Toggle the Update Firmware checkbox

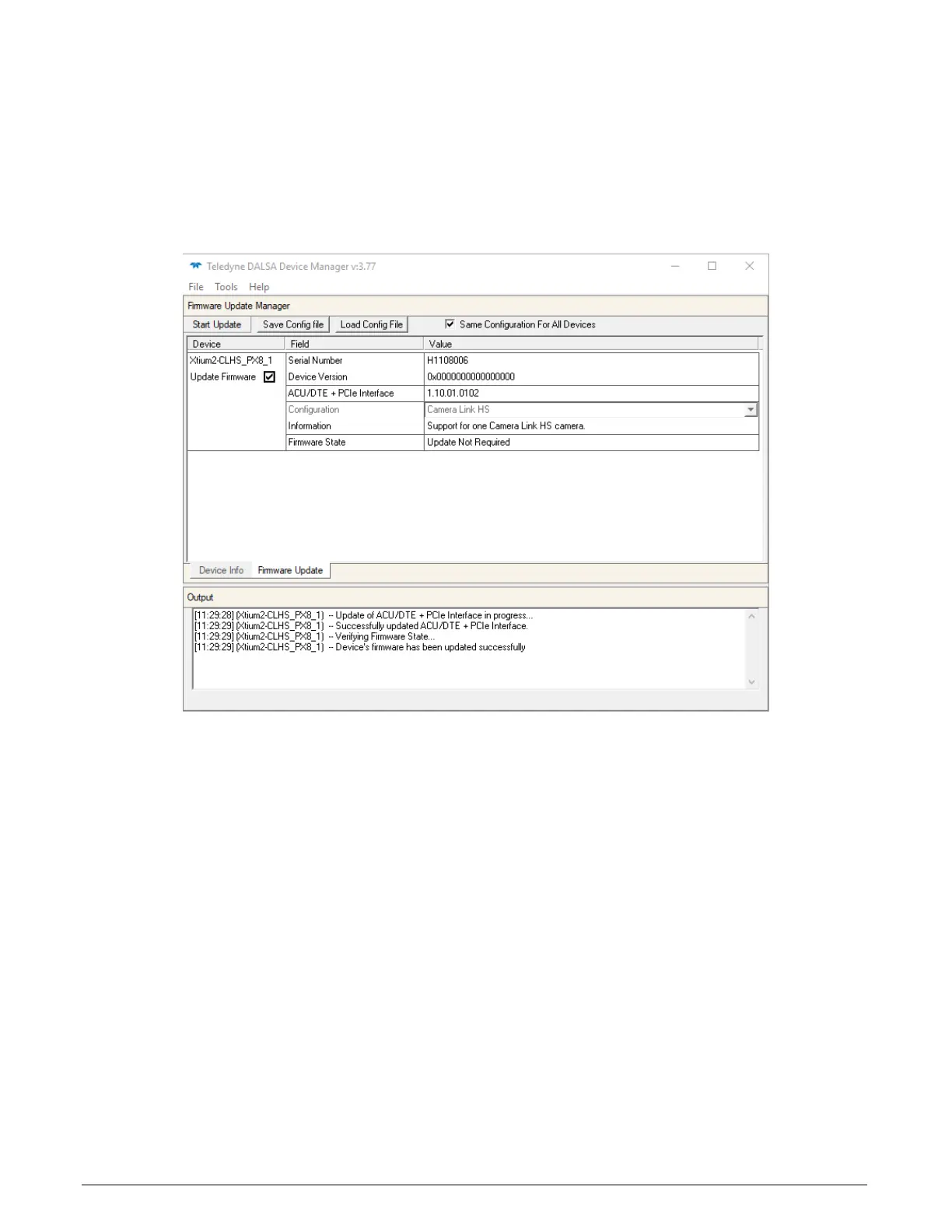pos(269,377)
